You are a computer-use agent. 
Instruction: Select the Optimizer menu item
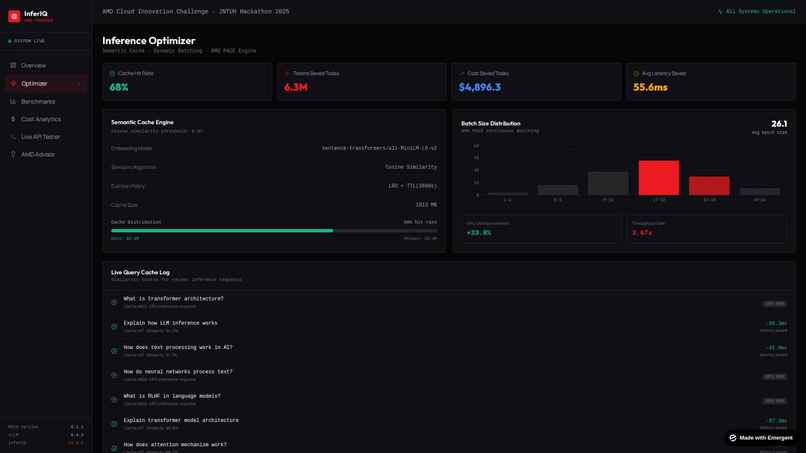(x=46, y=83)
